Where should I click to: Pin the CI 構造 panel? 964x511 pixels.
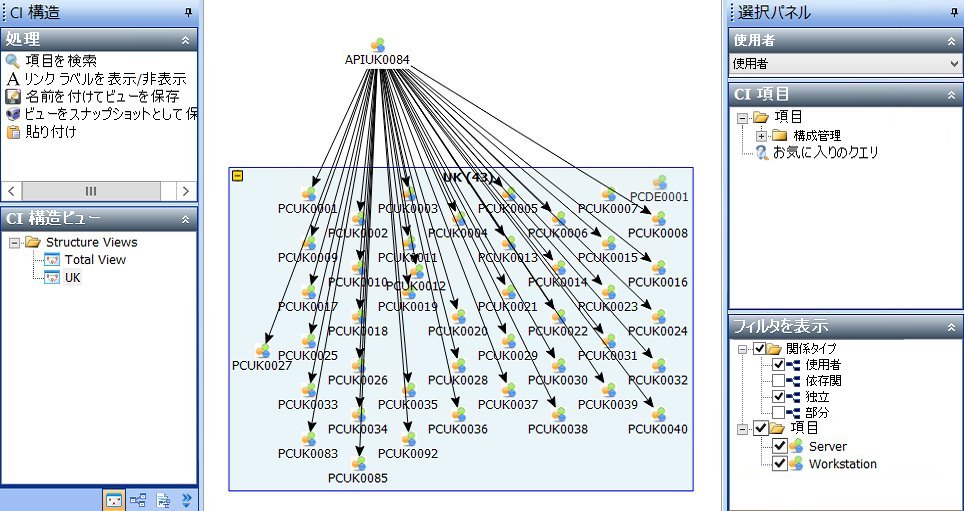coord(189,12)
